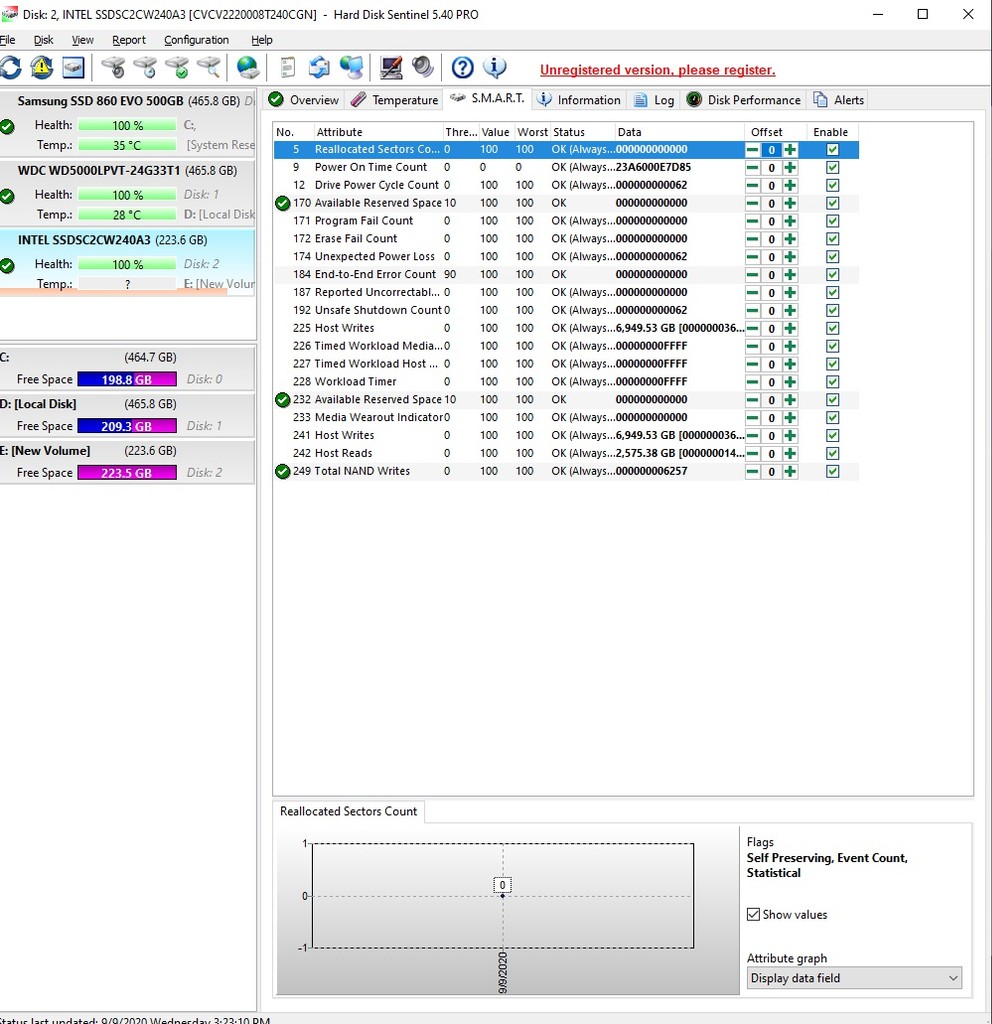Decrease offset for Total NAND Writes
Viewport: 992px width, 1024px height.
pyautogui.click(x=752, y=472)
